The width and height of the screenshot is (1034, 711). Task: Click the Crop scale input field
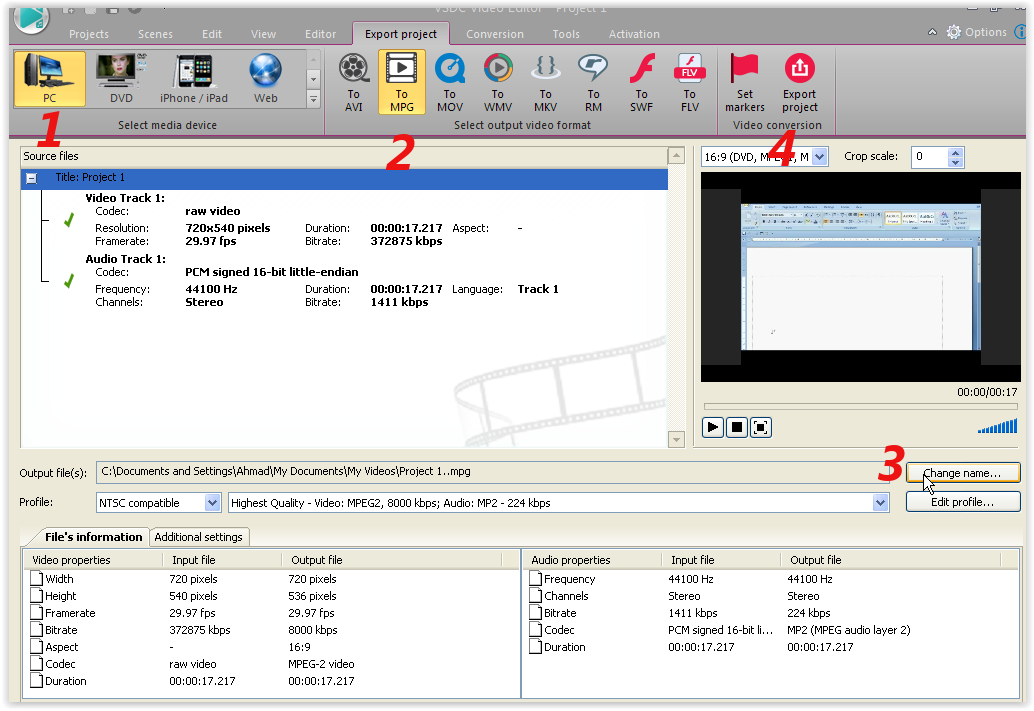tap(929, 157)
